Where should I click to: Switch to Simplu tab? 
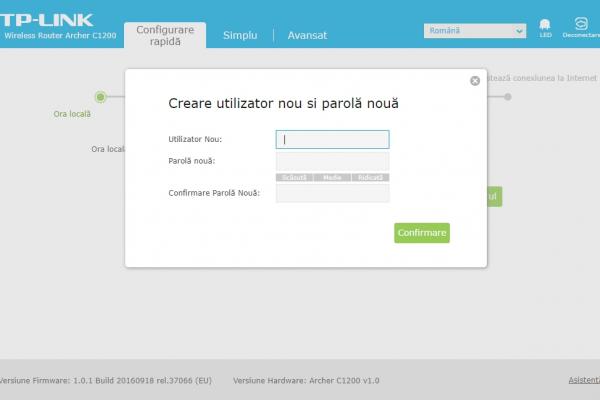click(240, 35)
